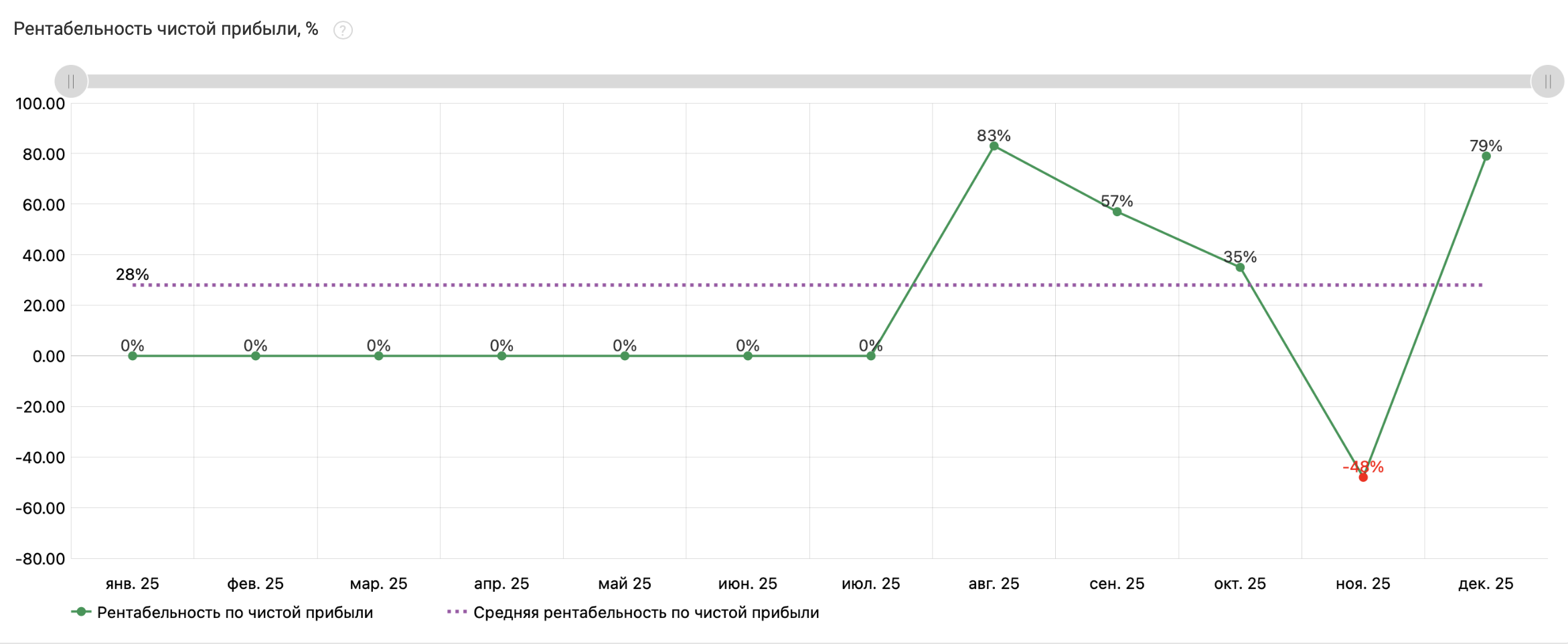
Task: Click the left range slider handle
Action: [71, 82]
